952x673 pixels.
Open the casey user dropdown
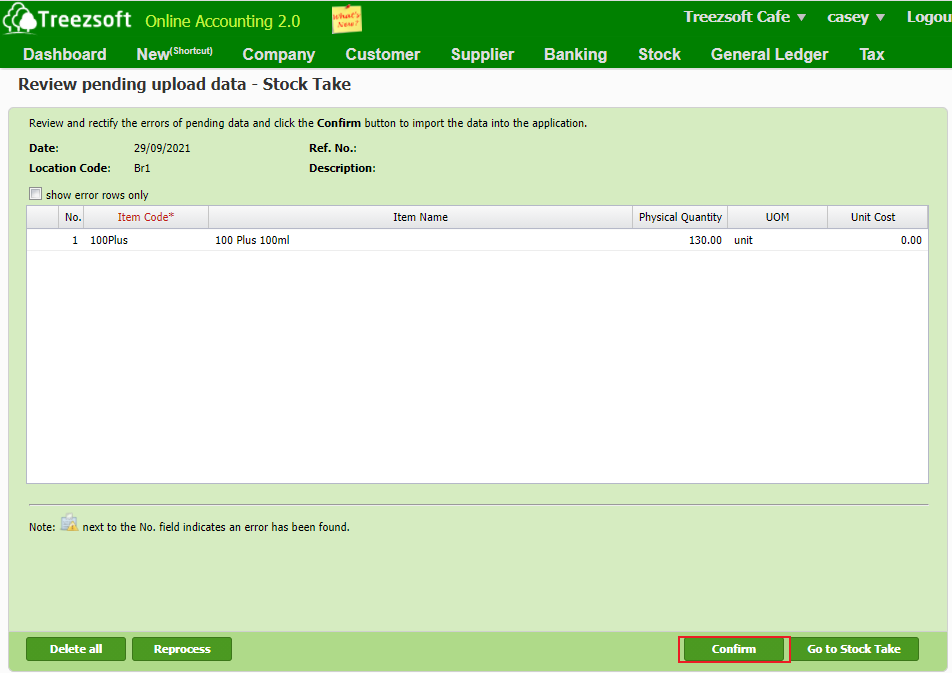point(856,17)
